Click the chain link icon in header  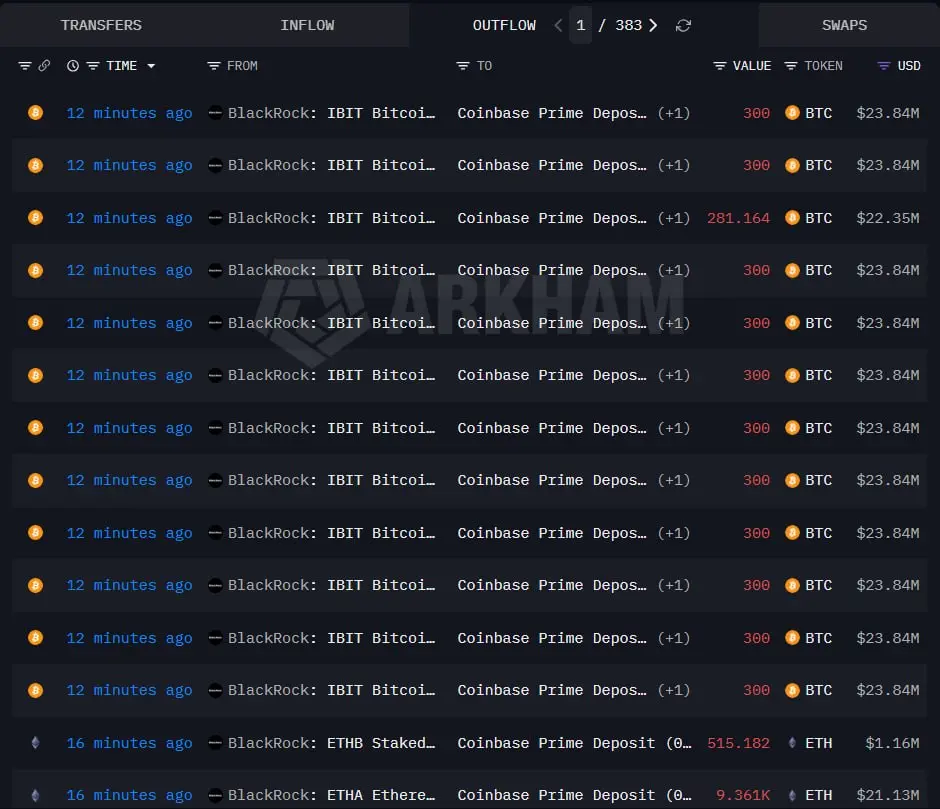point(44,65)
